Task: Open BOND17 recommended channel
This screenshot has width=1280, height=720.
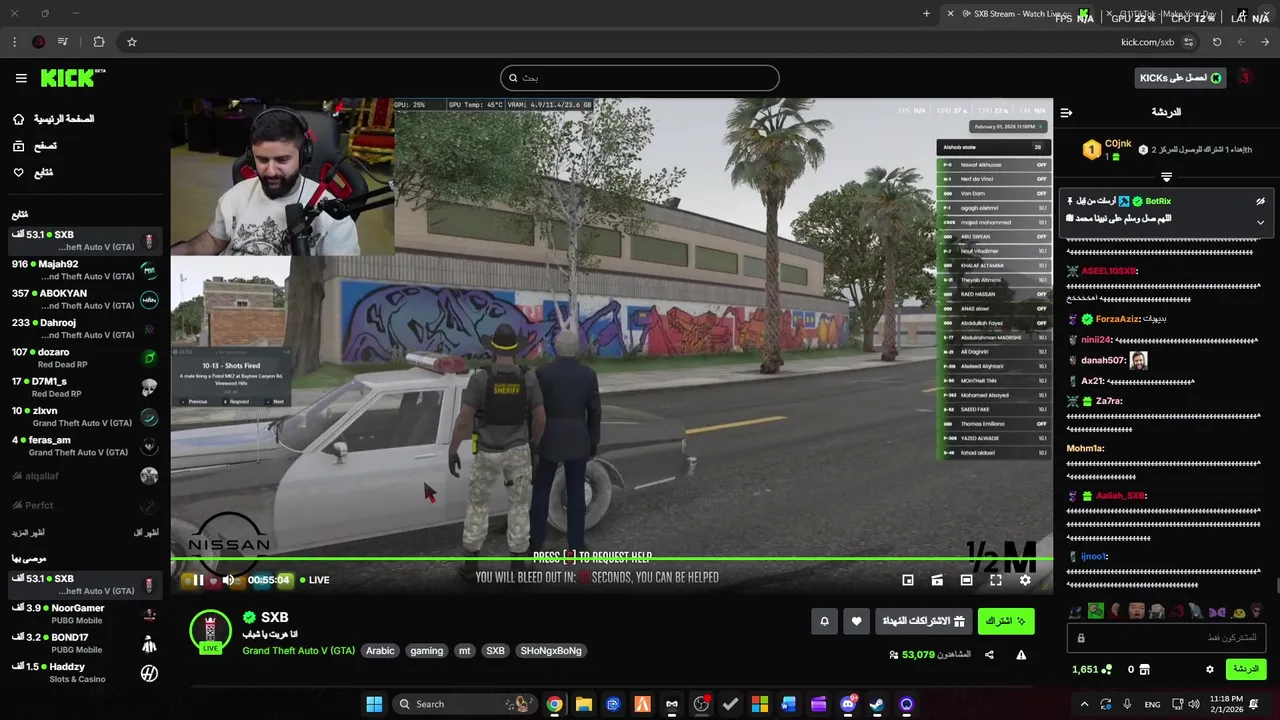Action: pos(85,643)
